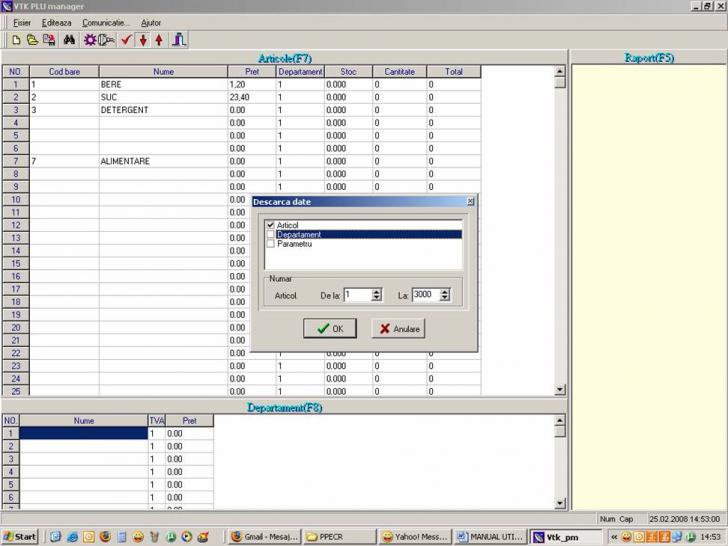Click the Pret column header in Articole
The width and height of the screenshot is (728, 546).
click(x=252, y=72)
